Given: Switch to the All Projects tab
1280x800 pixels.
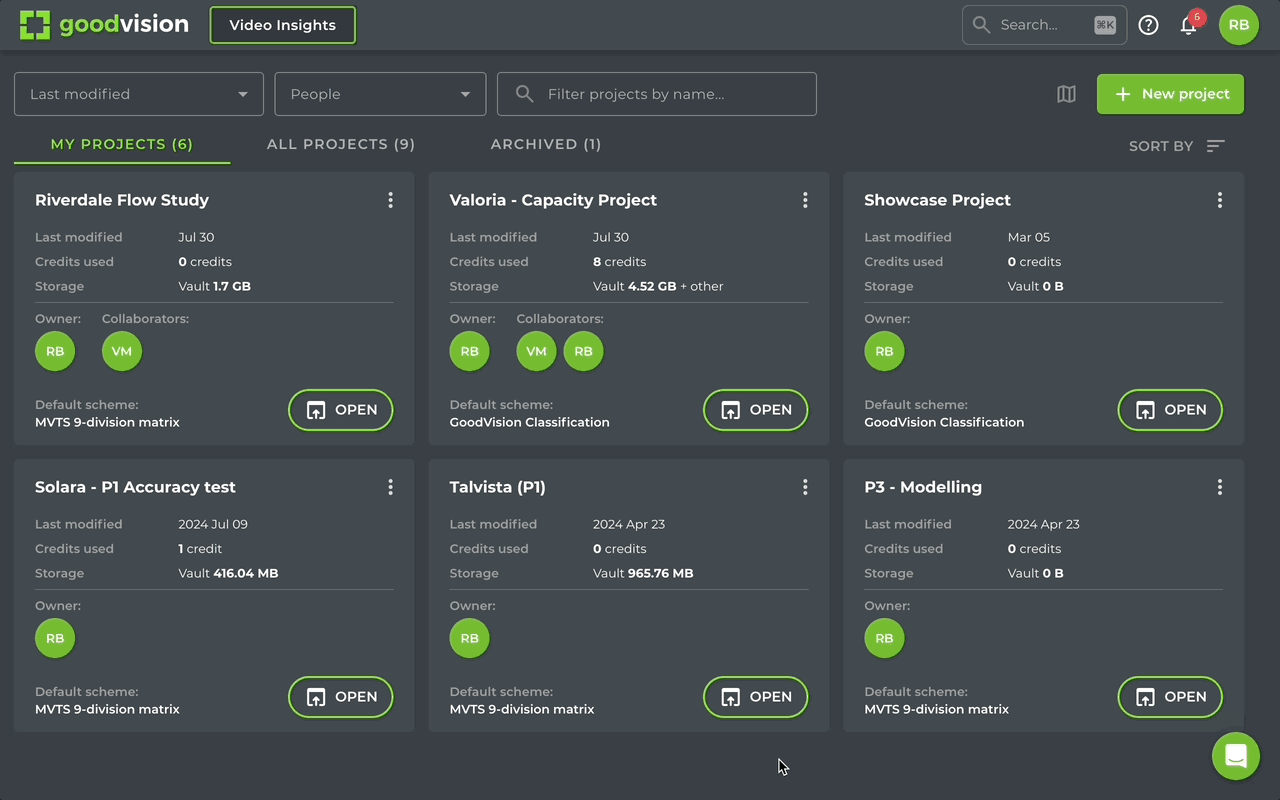Looking at the screenshot, I should [340, 144].
